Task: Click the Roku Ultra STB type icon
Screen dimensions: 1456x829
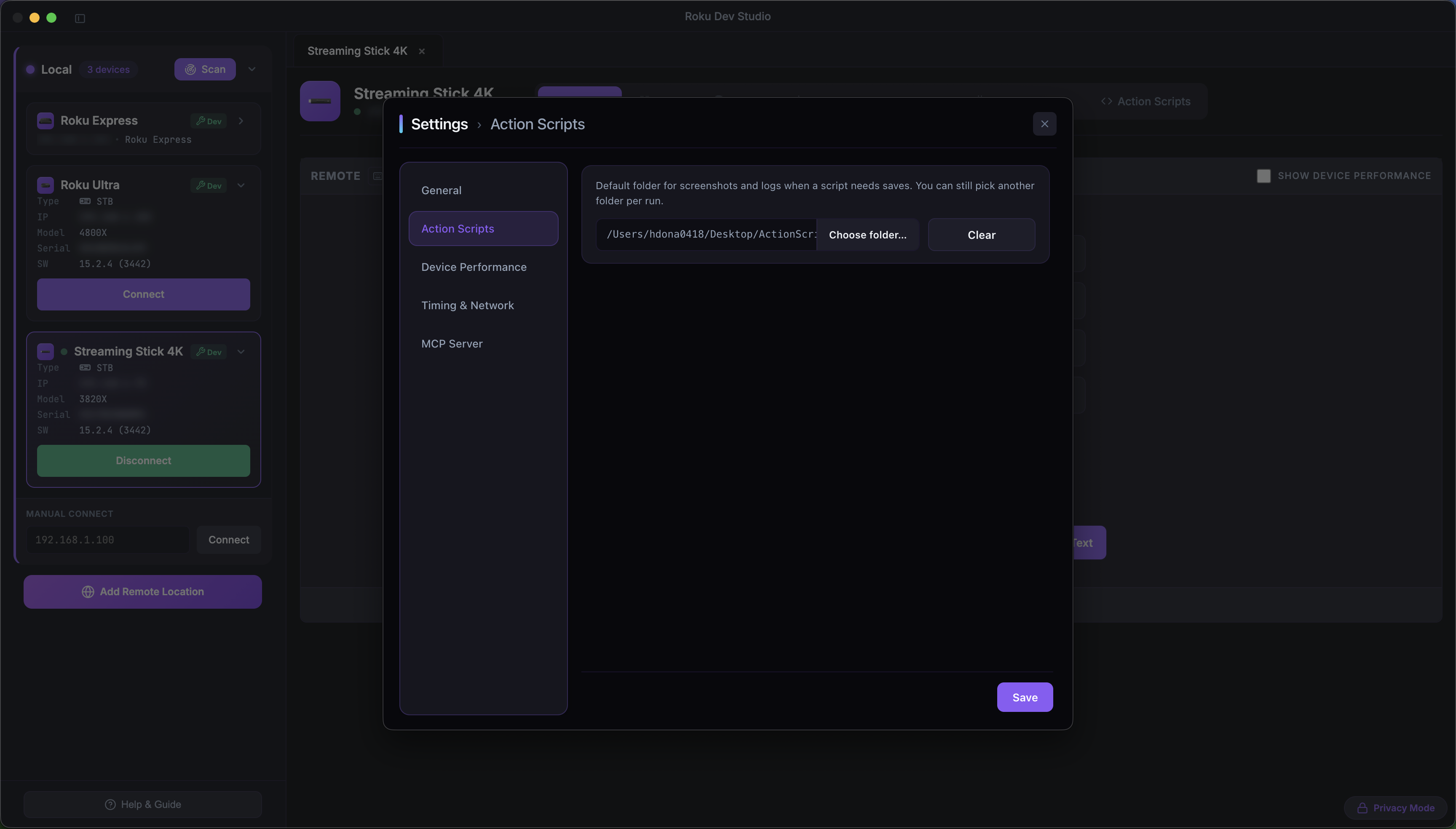Action: coord(85,201)
